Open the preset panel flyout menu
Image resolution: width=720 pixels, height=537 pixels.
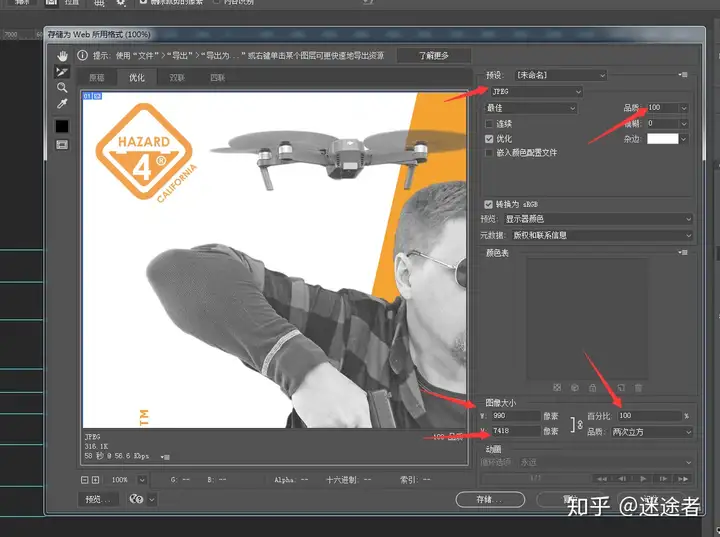point(683,74)
